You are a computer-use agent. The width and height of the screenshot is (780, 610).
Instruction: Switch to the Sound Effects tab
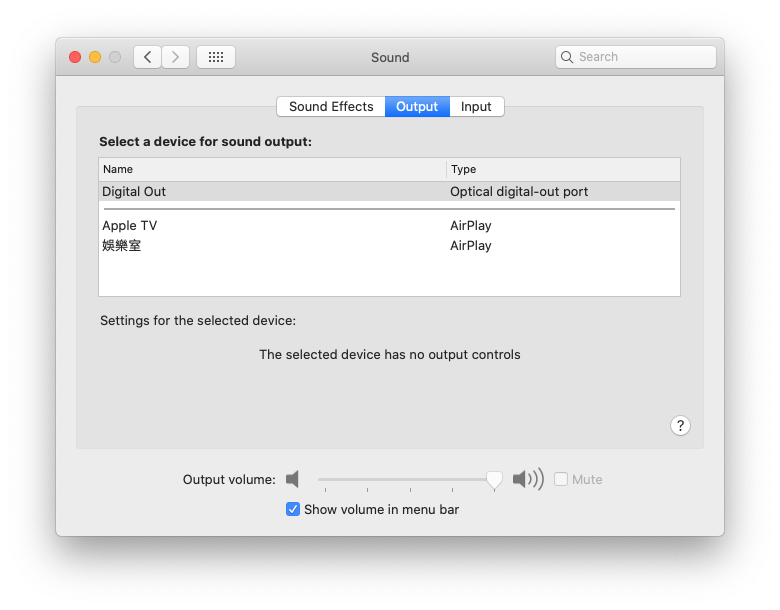tap(331, 107)
